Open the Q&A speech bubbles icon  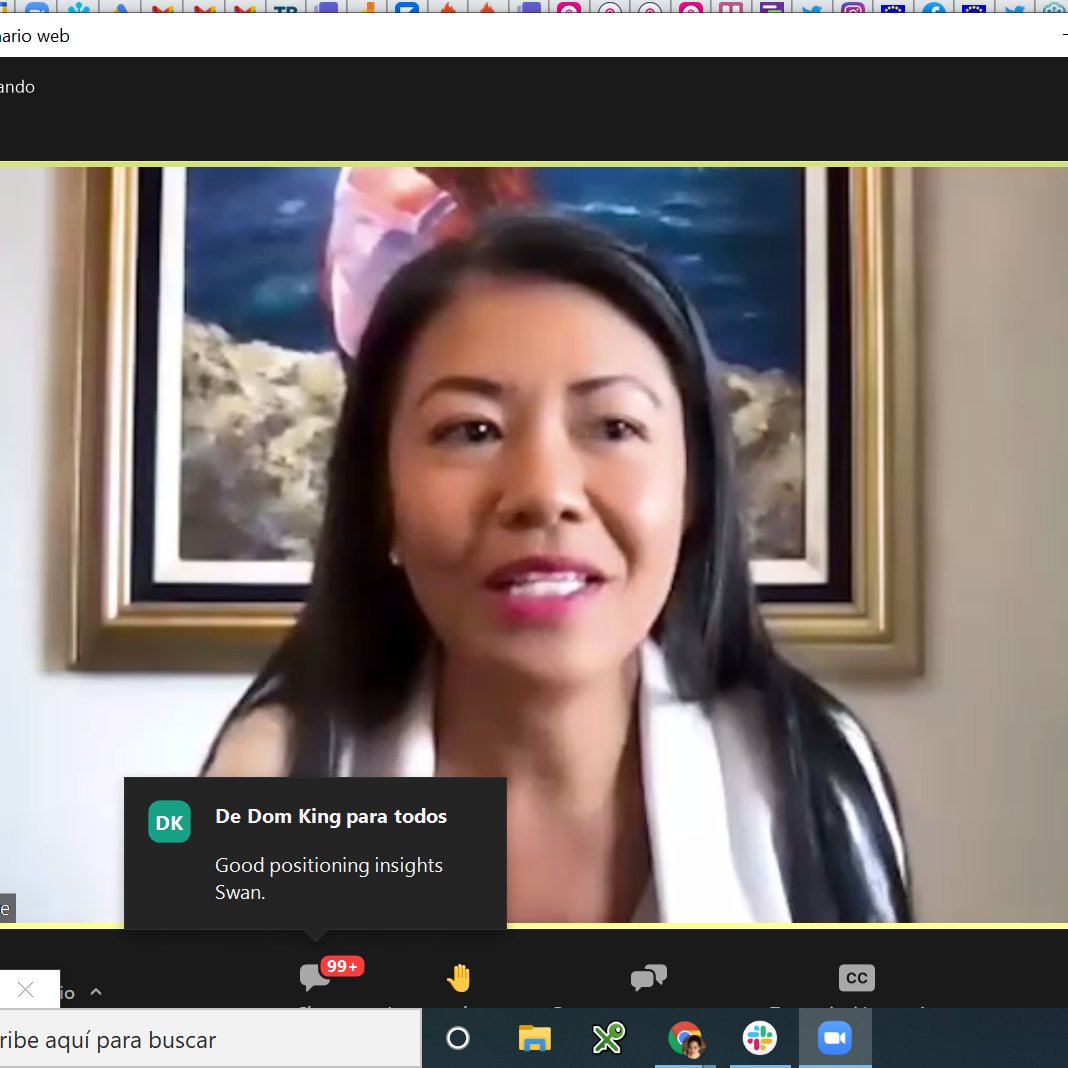[648, 977]
